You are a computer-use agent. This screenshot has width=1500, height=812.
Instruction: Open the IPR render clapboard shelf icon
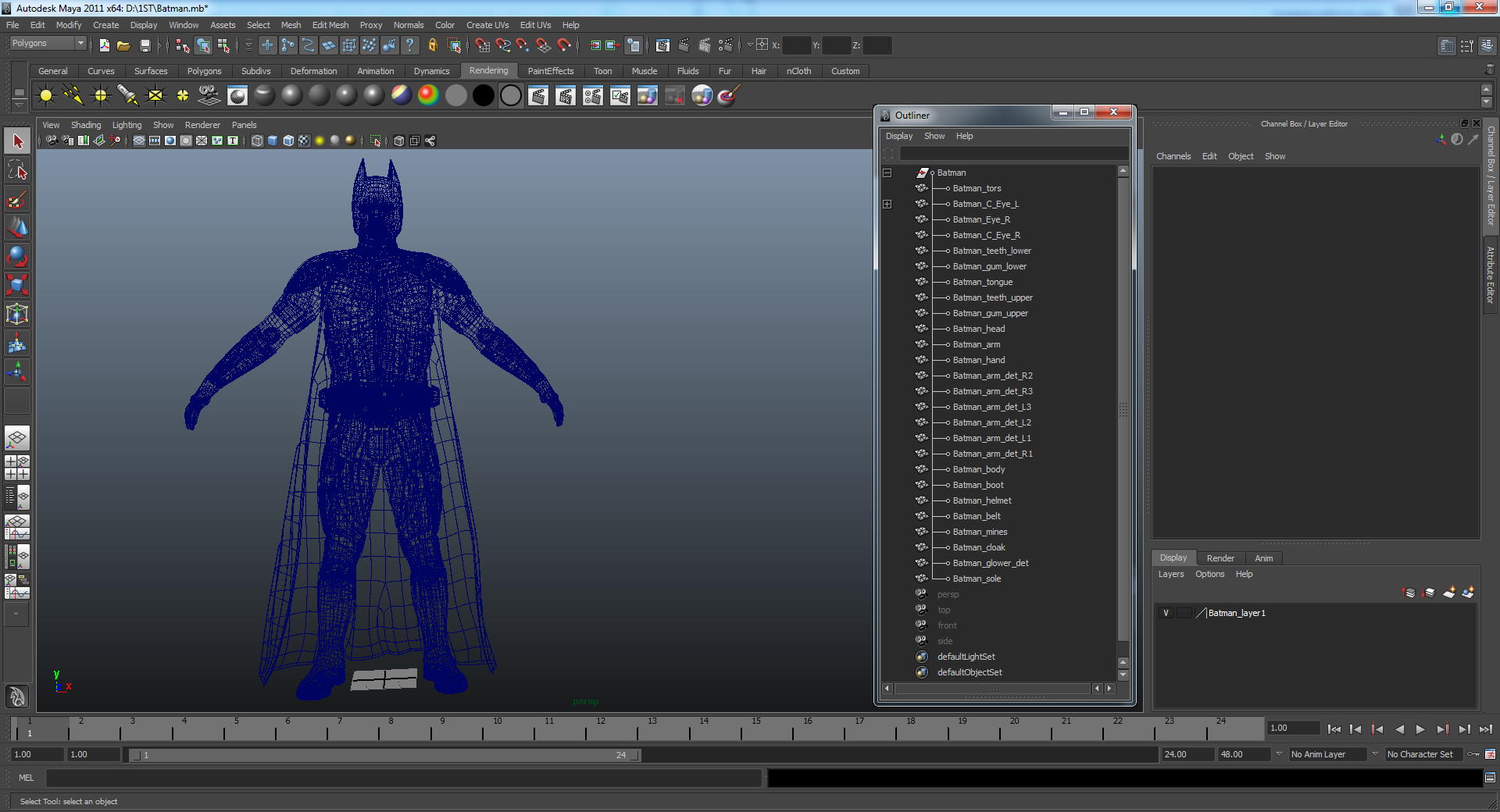click(x=566, y=96)
